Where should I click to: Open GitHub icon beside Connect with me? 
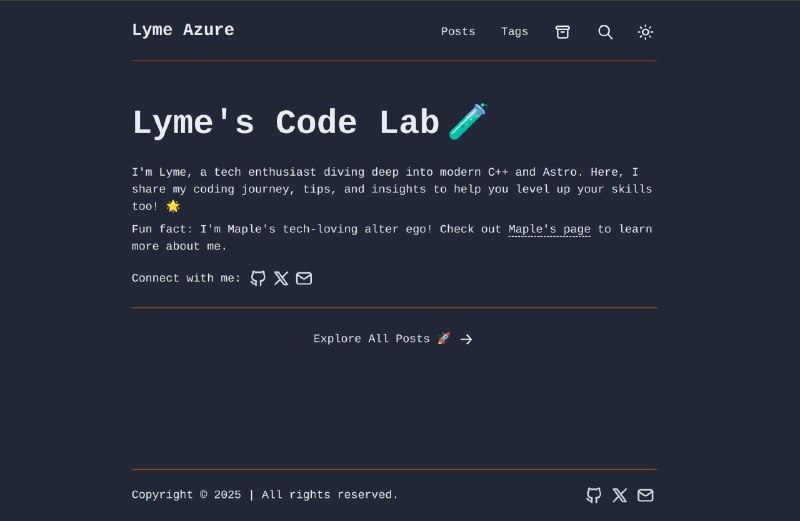(258, 278)
